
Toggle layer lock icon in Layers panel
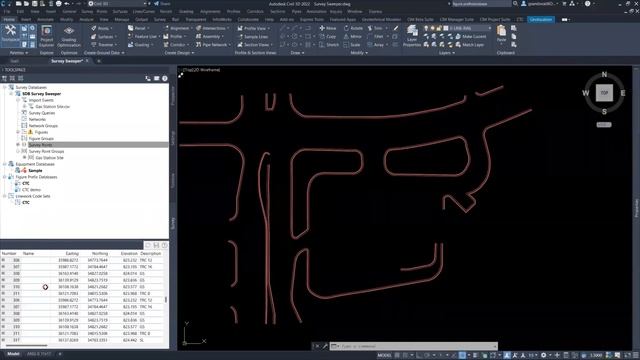439,28
